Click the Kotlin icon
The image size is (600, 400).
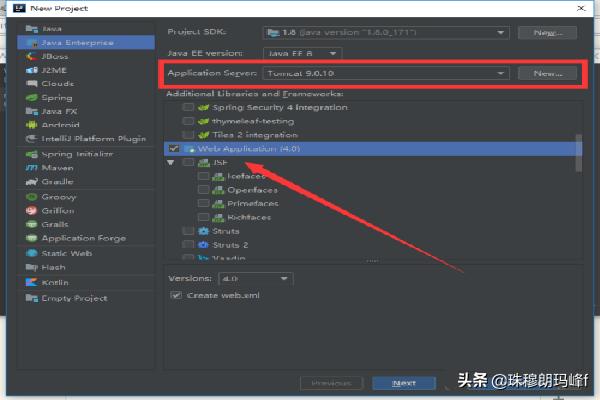pyautogui.click(x=32, y=282)
